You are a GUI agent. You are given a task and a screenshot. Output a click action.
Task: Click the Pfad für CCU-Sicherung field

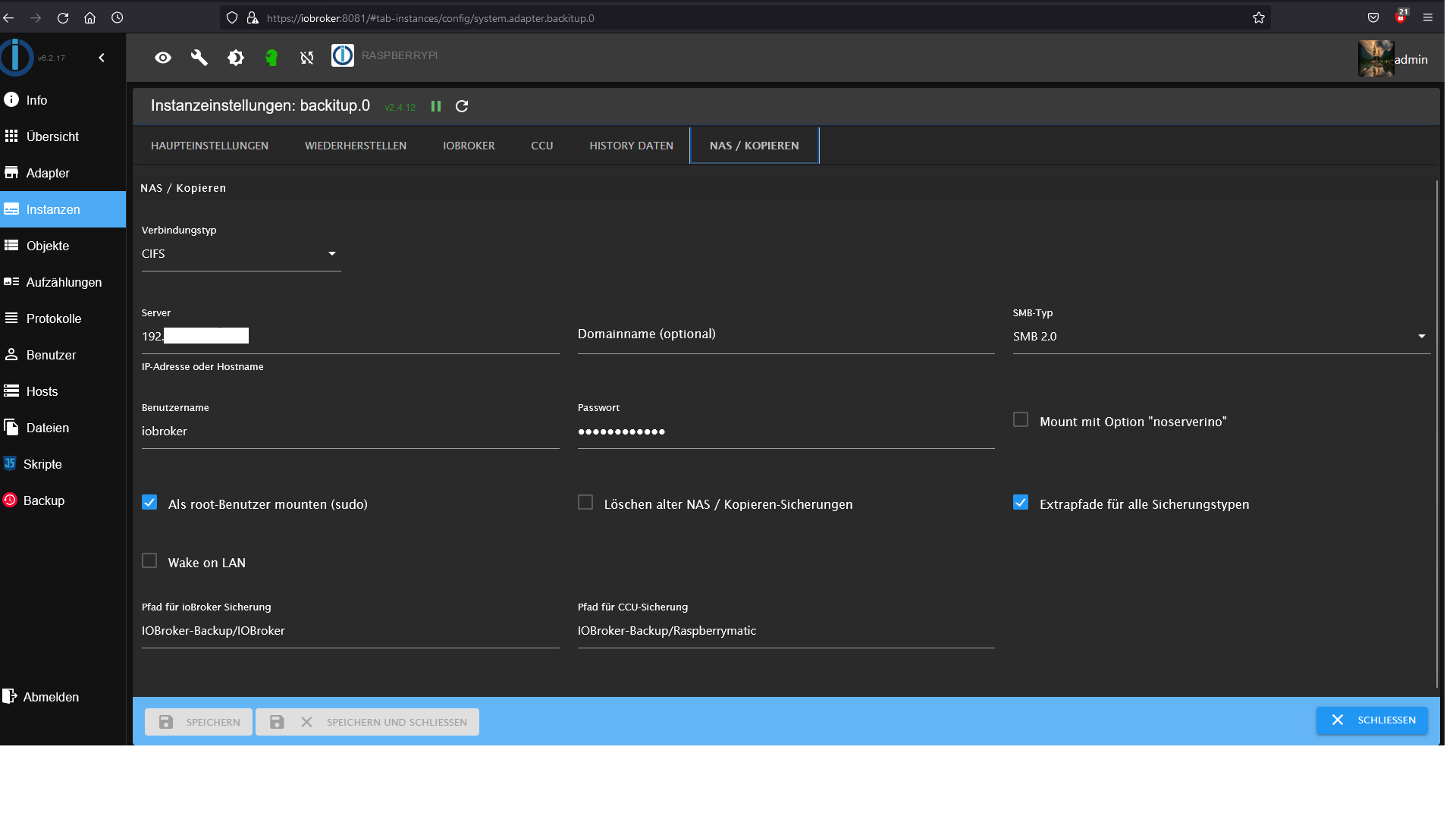pos(786,631)
